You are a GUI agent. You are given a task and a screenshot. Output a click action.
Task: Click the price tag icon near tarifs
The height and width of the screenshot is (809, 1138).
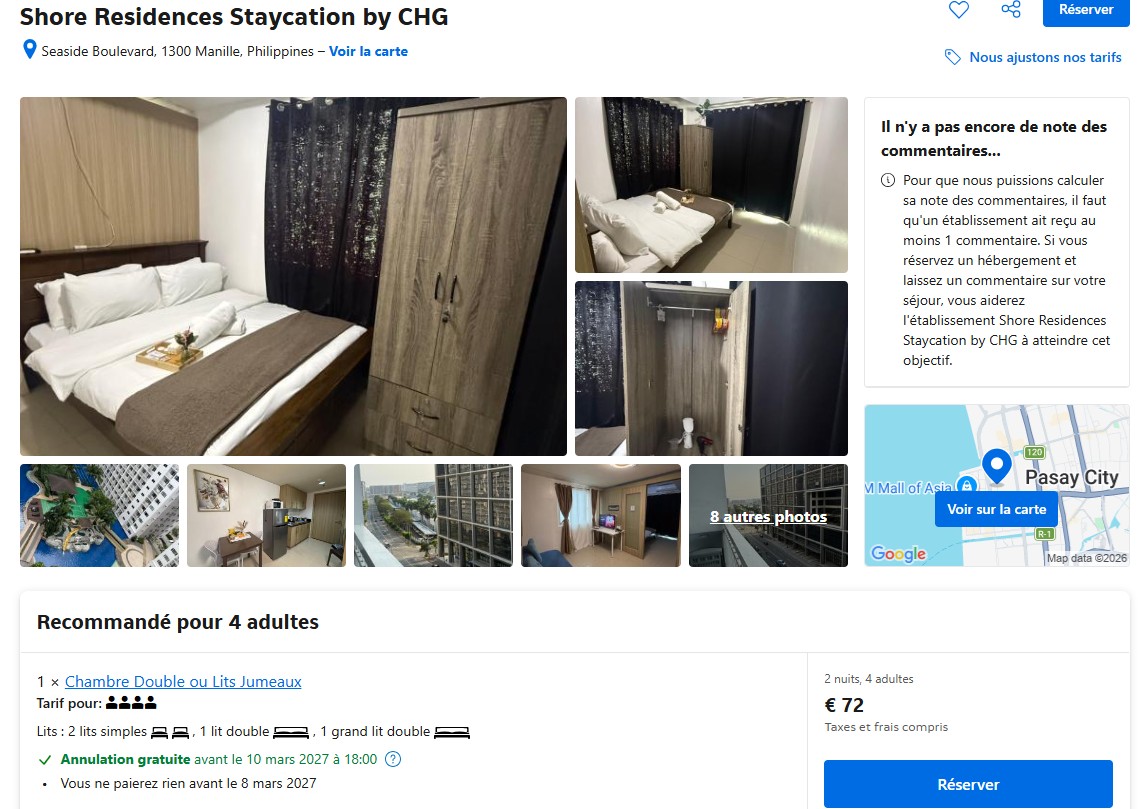tap(953, 57)
